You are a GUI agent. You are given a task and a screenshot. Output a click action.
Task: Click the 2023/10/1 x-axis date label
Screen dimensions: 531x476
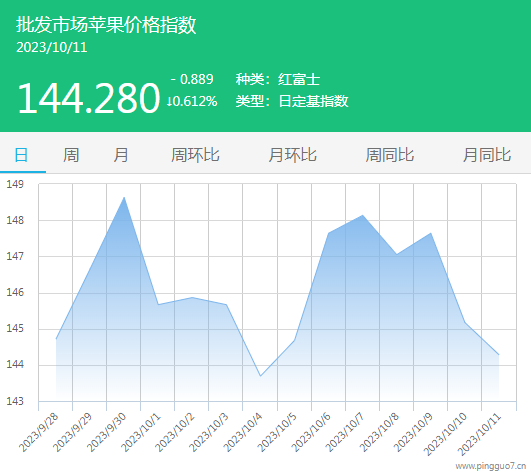(x=141, y=432)
